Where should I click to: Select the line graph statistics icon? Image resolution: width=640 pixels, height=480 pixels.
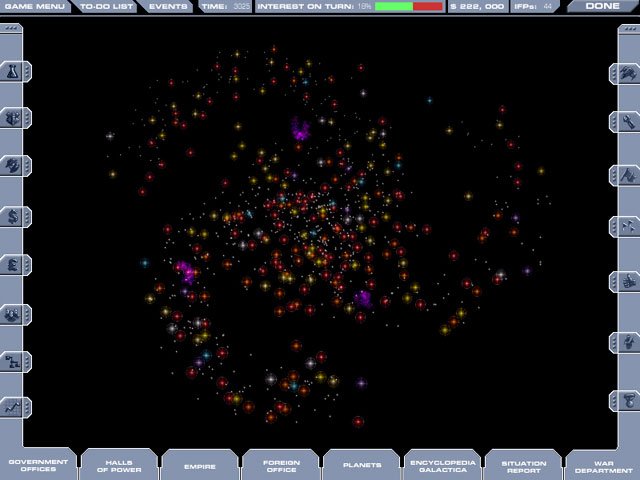pos(15,407)
